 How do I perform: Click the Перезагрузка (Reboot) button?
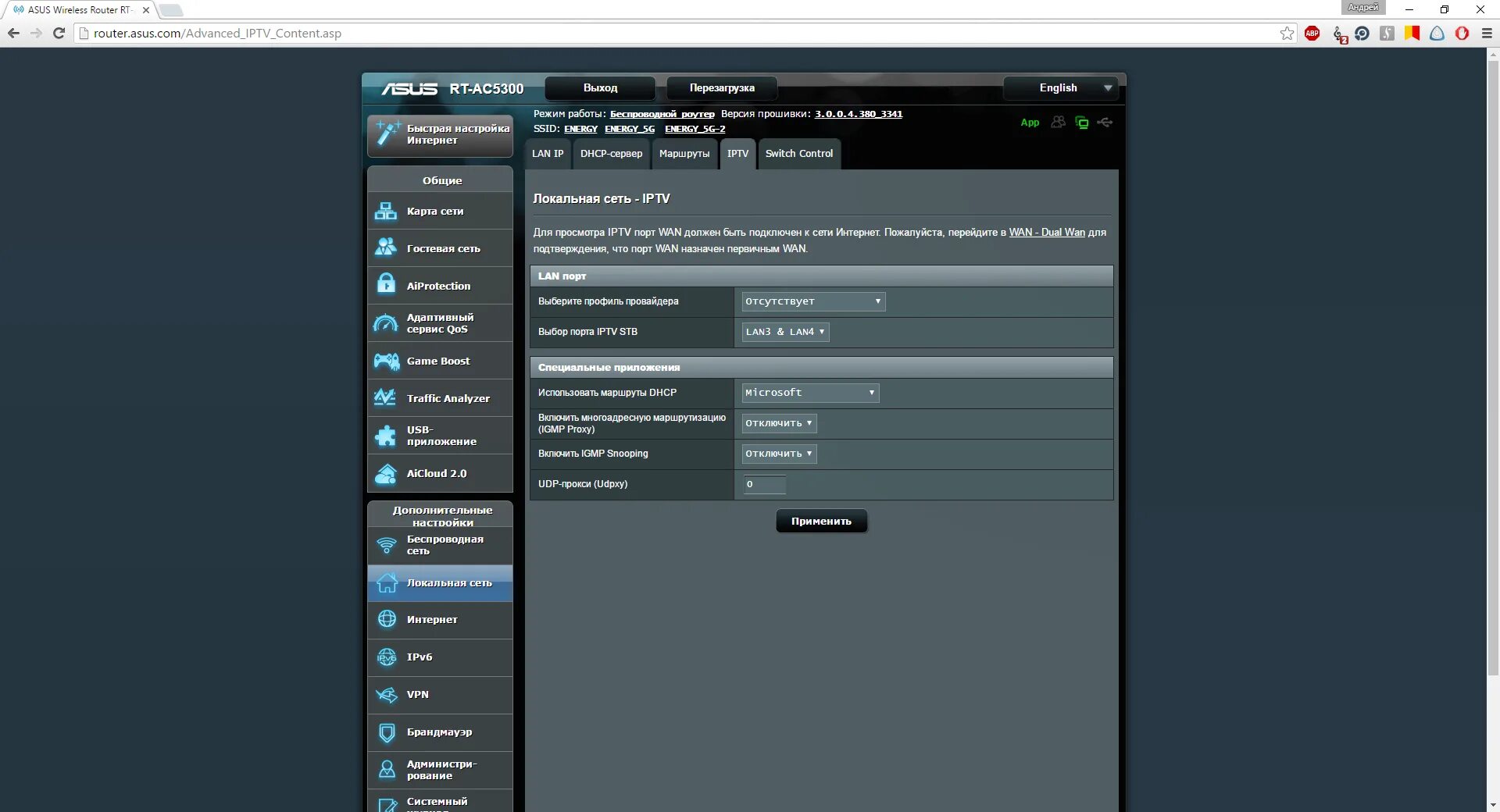(x=722, y=88)
